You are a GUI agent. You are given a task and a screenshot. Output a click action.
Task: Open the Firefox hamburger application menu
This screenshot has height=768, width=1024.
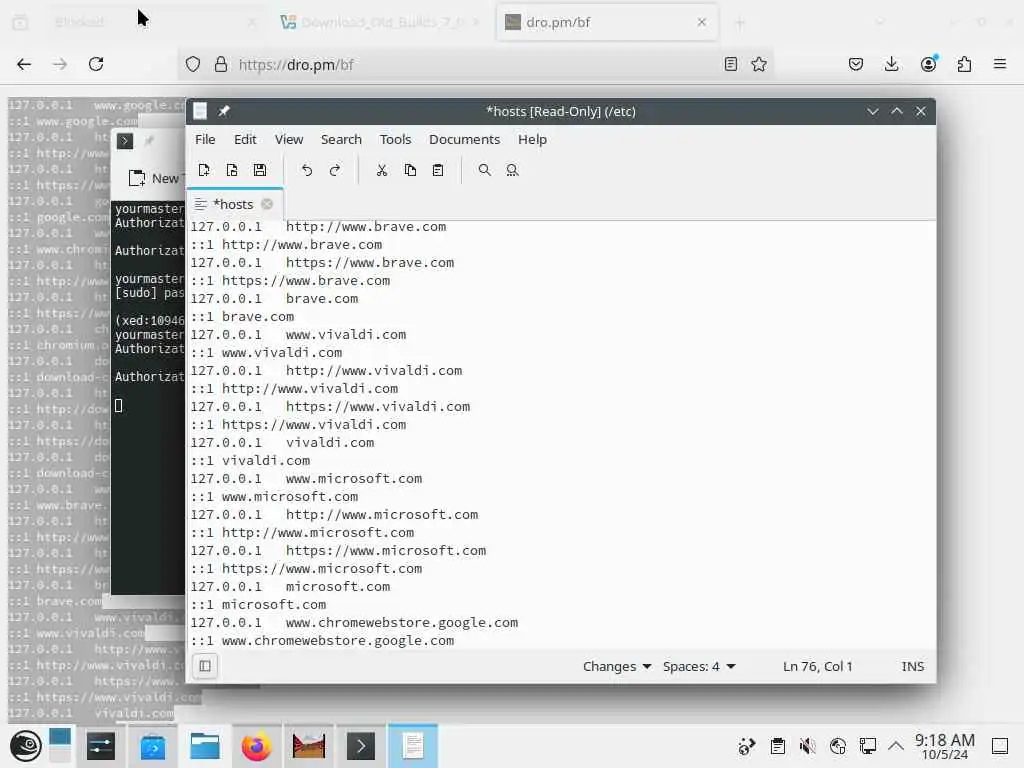pyautogui.click(x=1000, y=64)
